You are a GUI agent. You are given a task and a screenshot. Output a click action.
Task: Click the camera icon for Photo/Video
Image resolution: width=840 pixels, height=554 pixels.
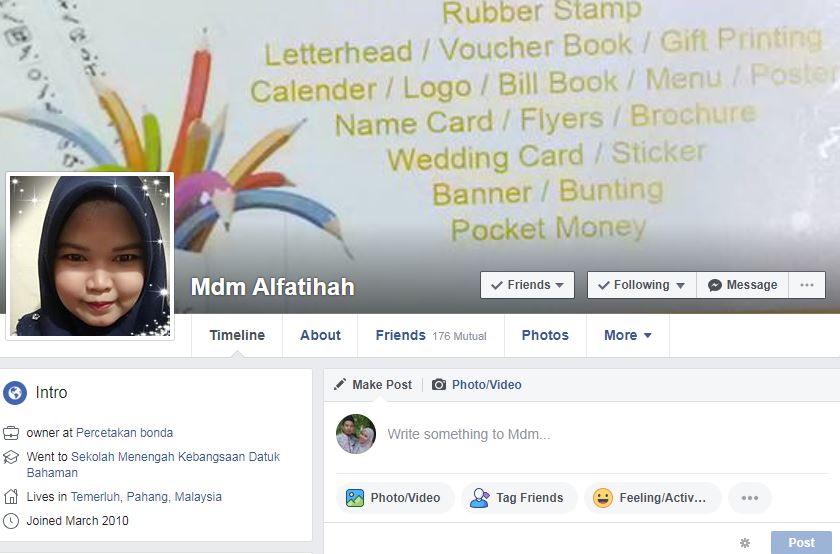click(439, 385)
